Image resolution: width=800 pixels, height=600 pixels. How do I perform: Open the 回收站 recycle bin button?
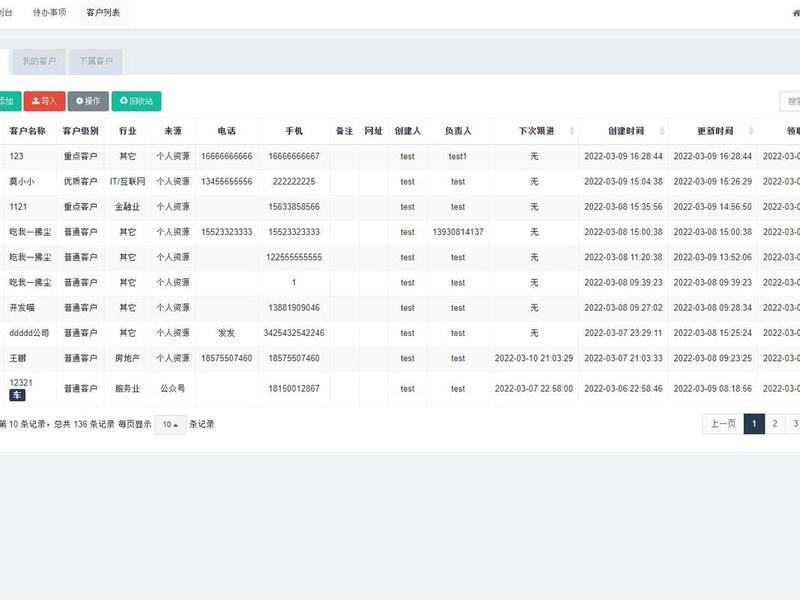click(136, 101)
